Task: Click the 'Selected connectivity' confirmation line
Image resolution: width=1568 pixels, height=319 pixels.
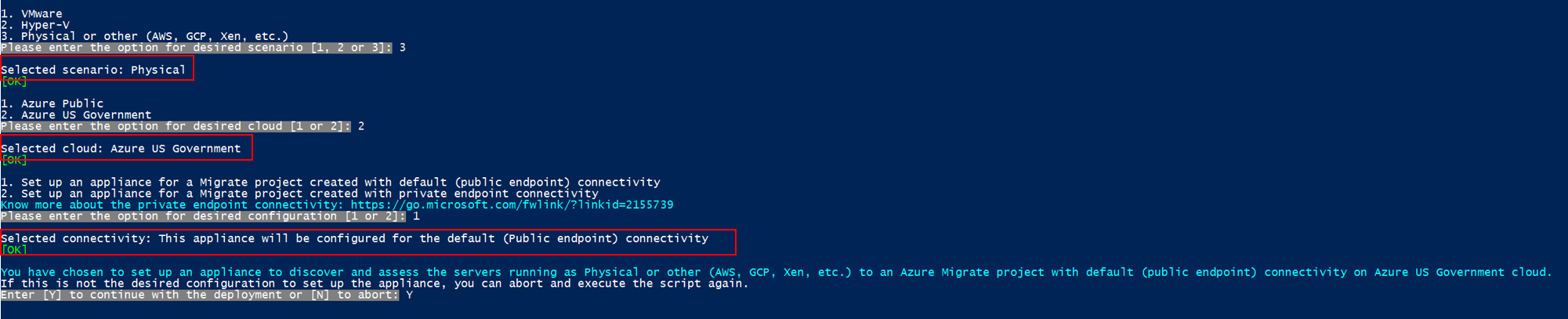Action: click(x=354, y=238)
